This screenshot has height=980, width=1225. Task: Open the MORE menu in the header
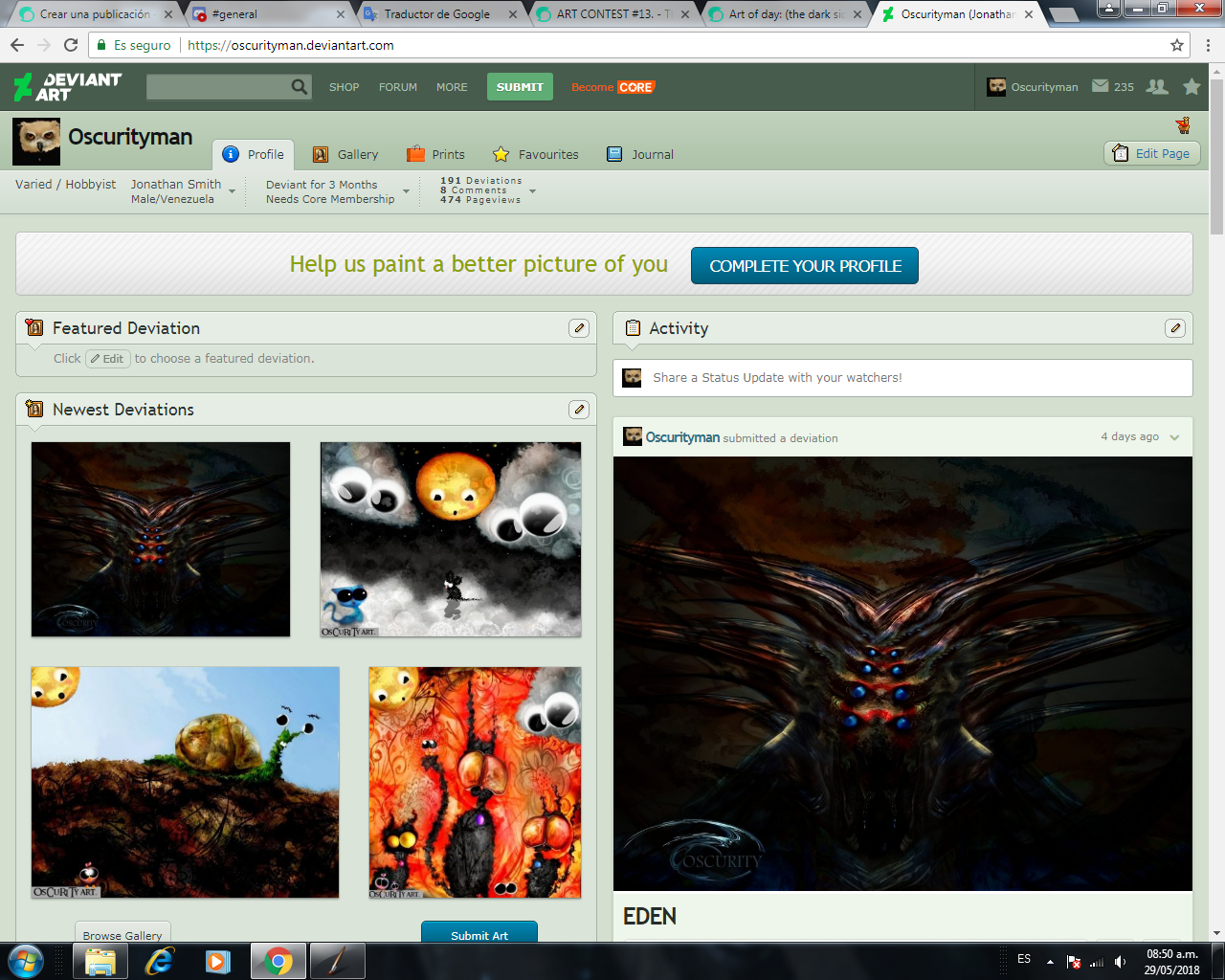[452, 87]
